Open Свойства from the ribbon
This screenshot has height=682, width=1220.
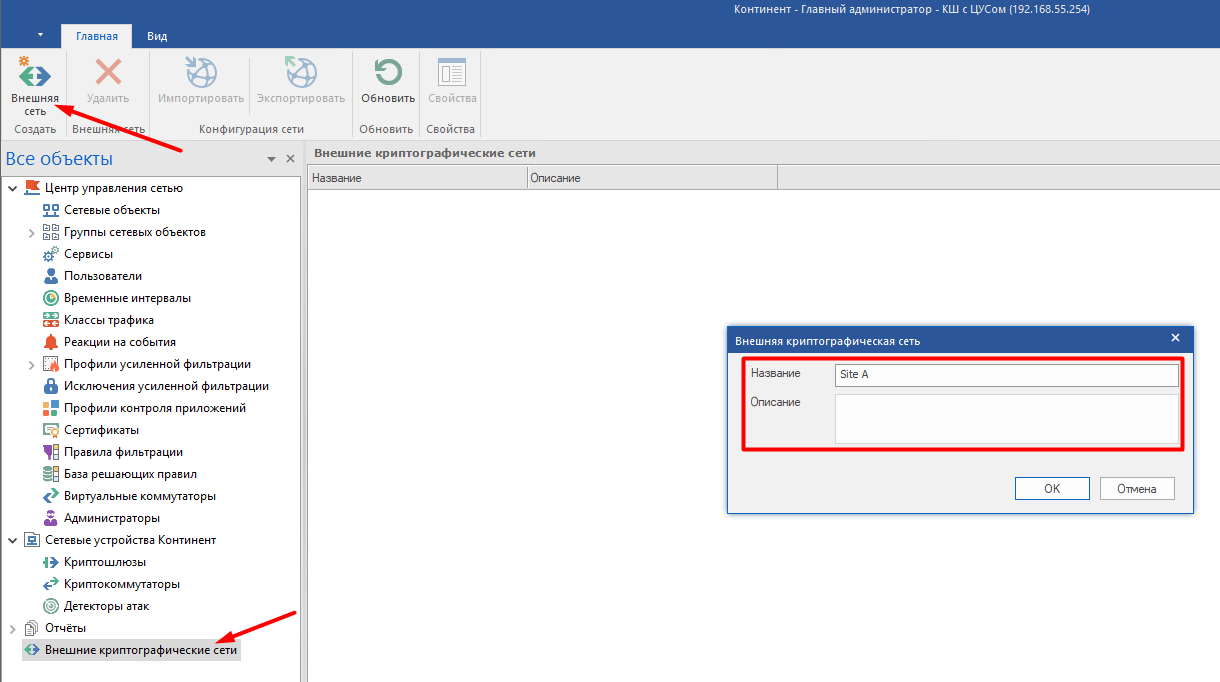pyautogui.click(x=452, y=74)
